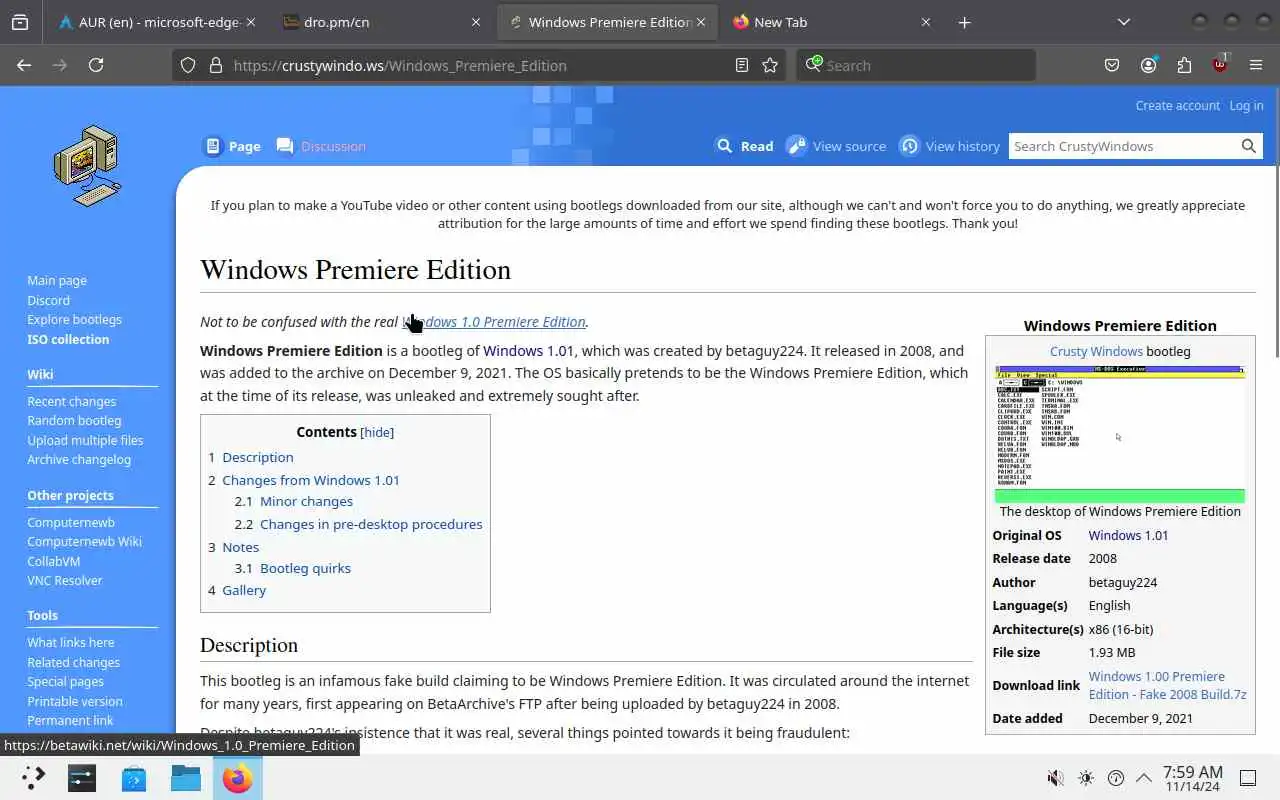1280x800 pixels.
Task: Select the Read view tab
Action: (x=745, y=146)
